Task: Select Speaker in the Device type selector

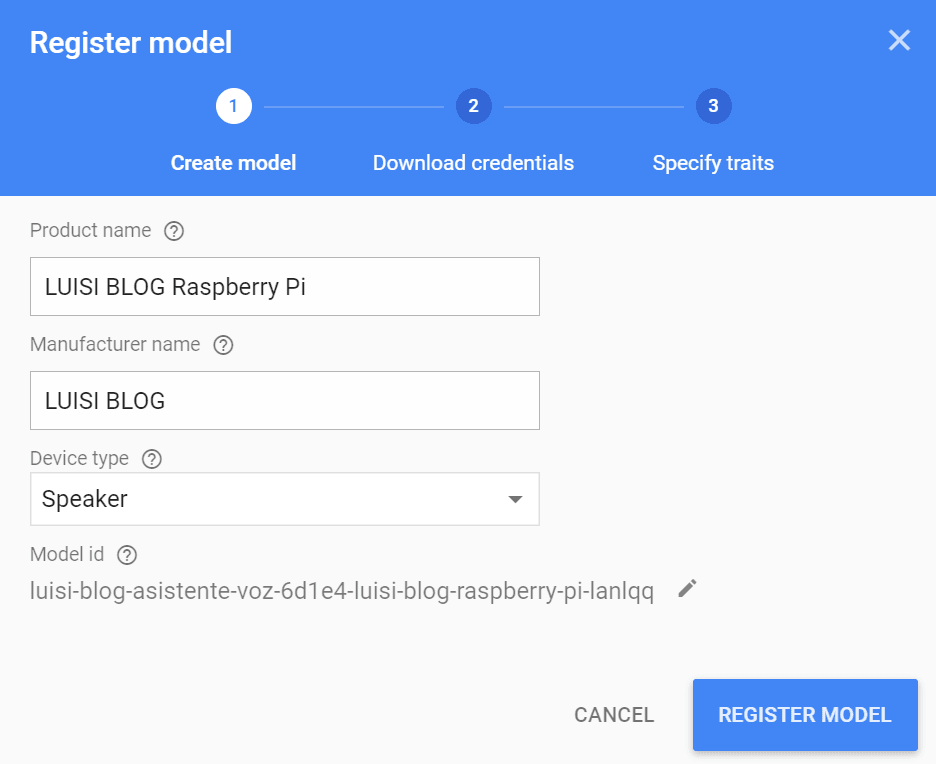Action: tap(285, 499)
